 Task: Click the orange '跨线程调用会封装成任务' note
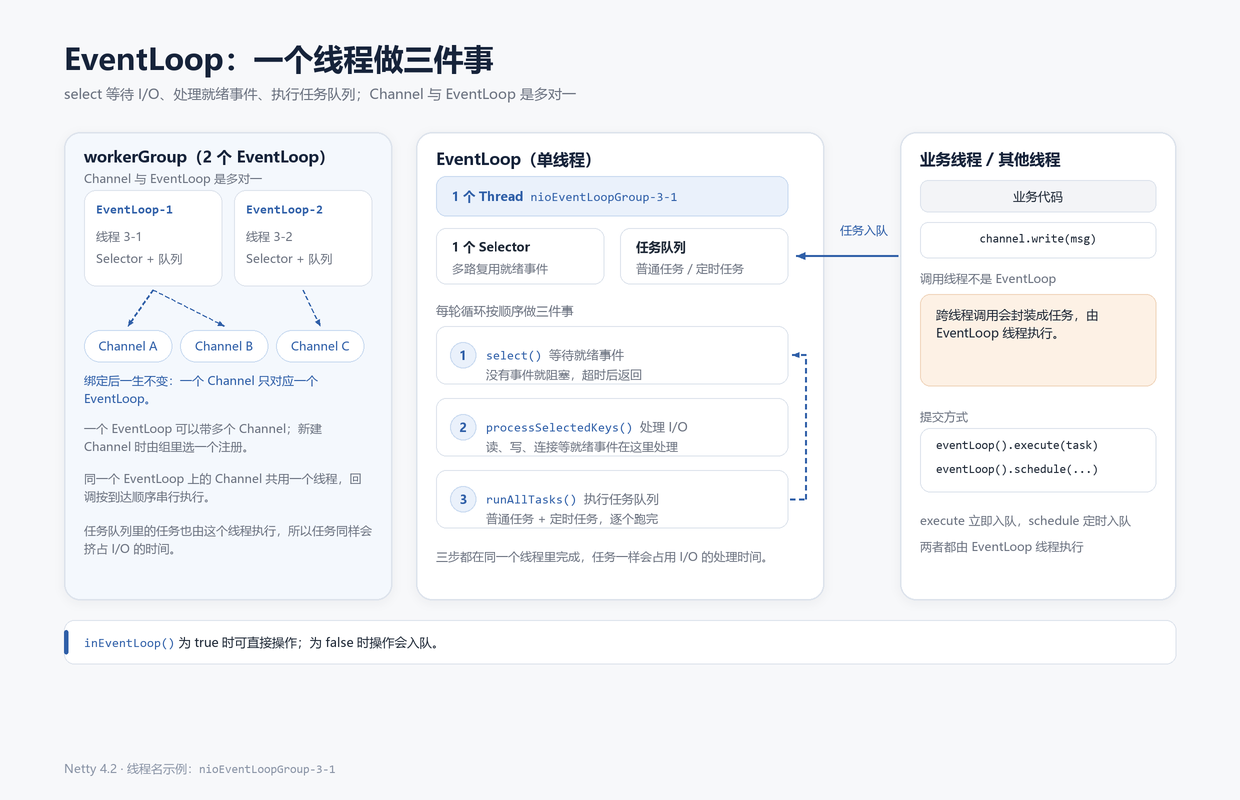pyautogui.click(x=1038, y=340)
